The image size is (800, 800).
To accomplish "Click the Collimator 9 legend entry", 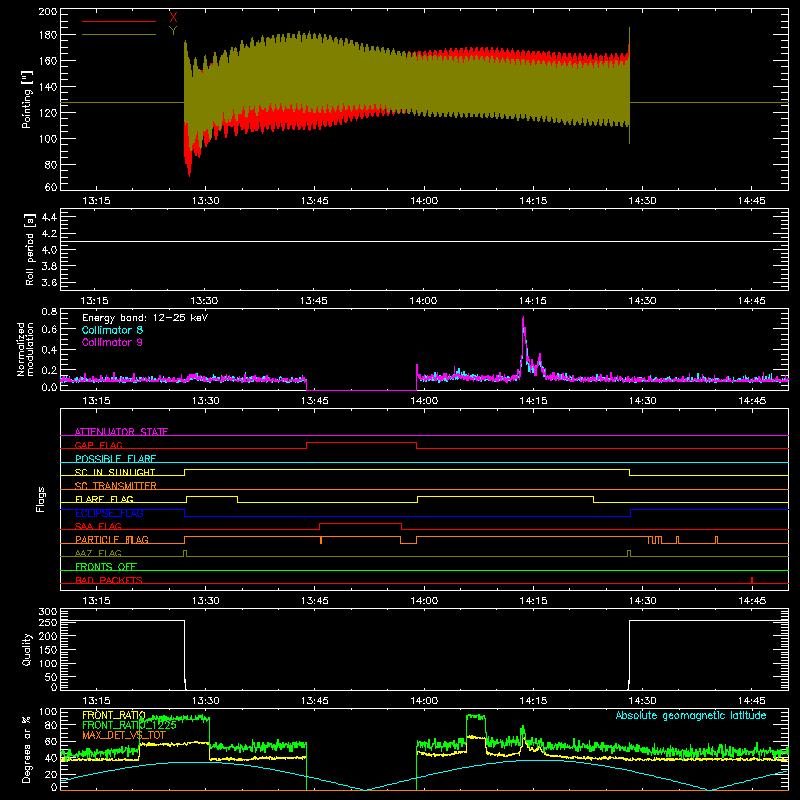I will [112, 342].
